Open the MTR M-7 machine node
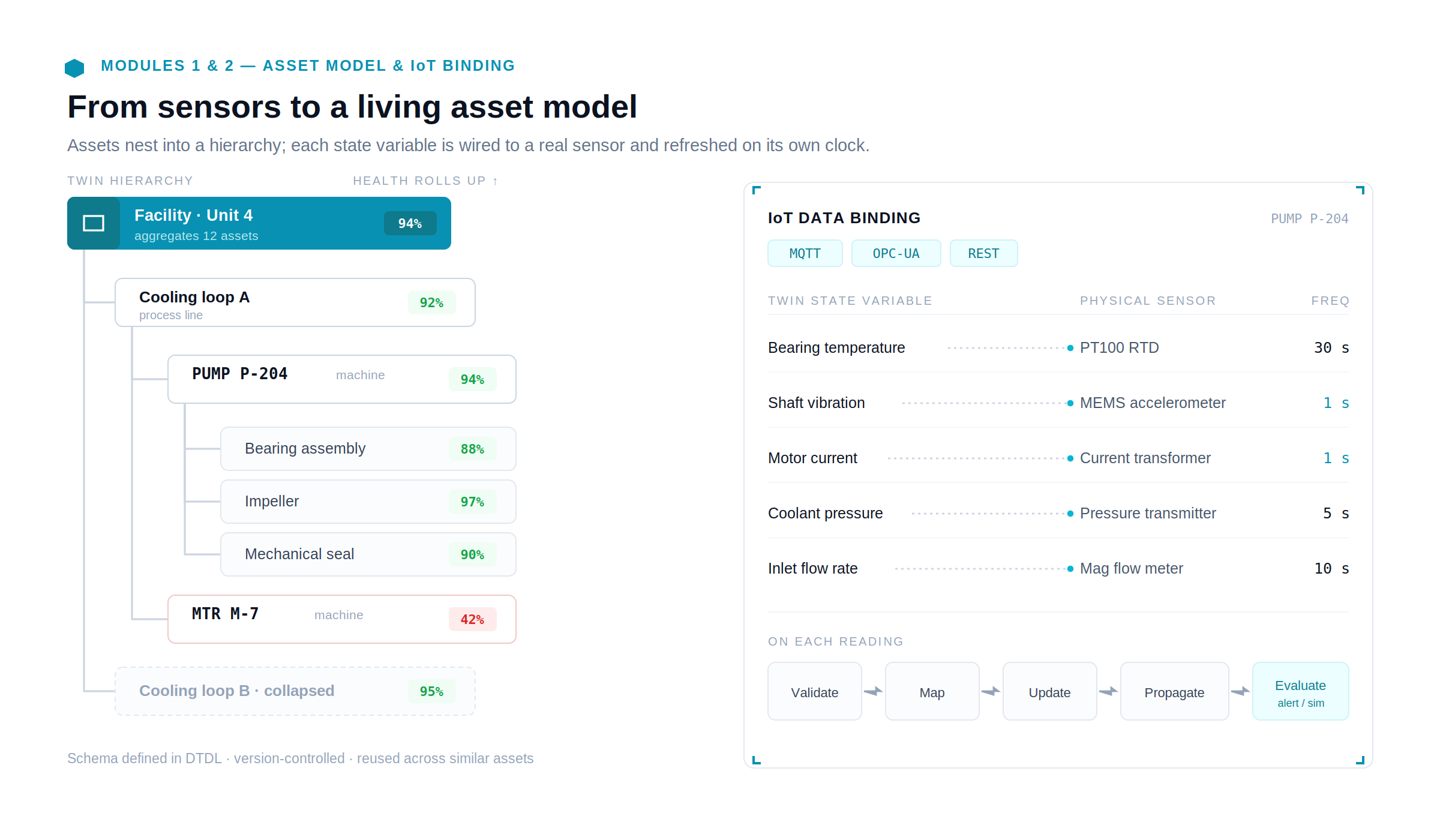 (342, 619)
